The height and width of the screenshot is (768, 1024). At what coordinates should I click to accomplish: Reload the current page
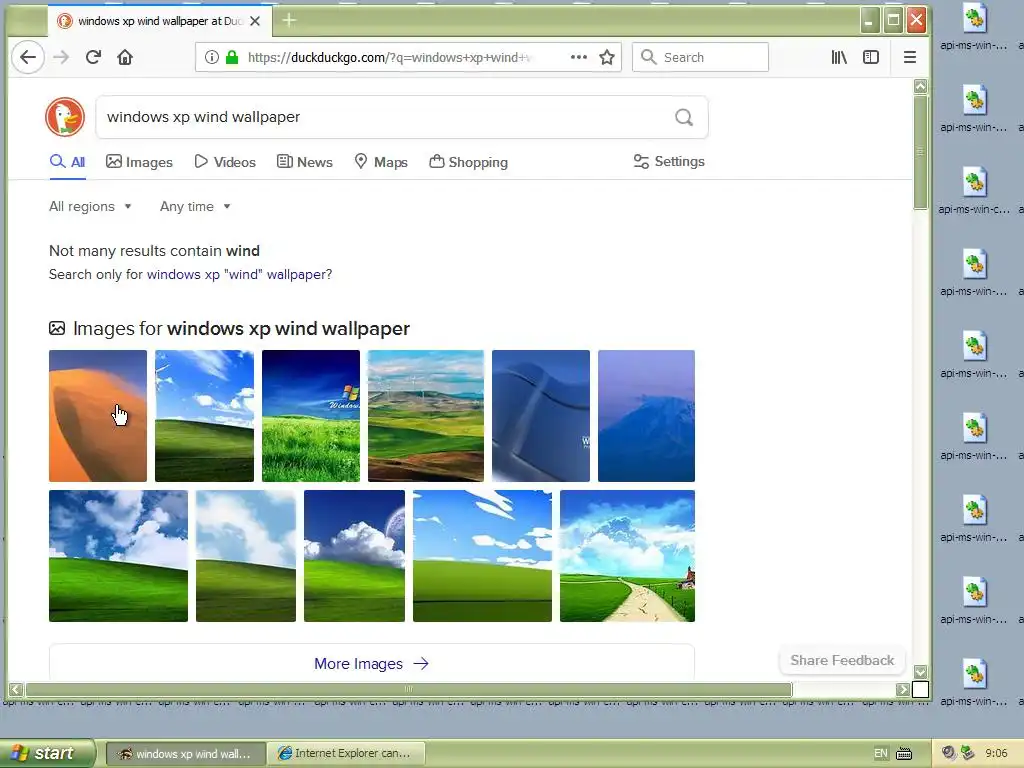tap(93, 57)
